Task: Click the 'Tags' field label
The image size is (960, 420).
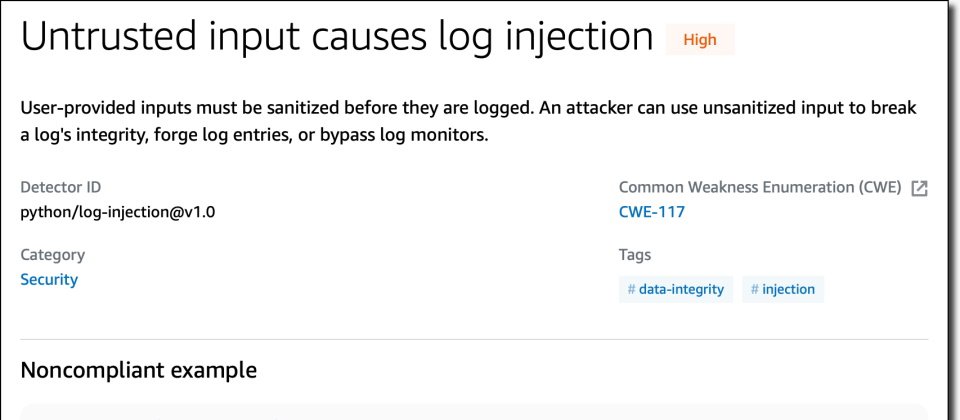Action: click(x=635, y=255)
